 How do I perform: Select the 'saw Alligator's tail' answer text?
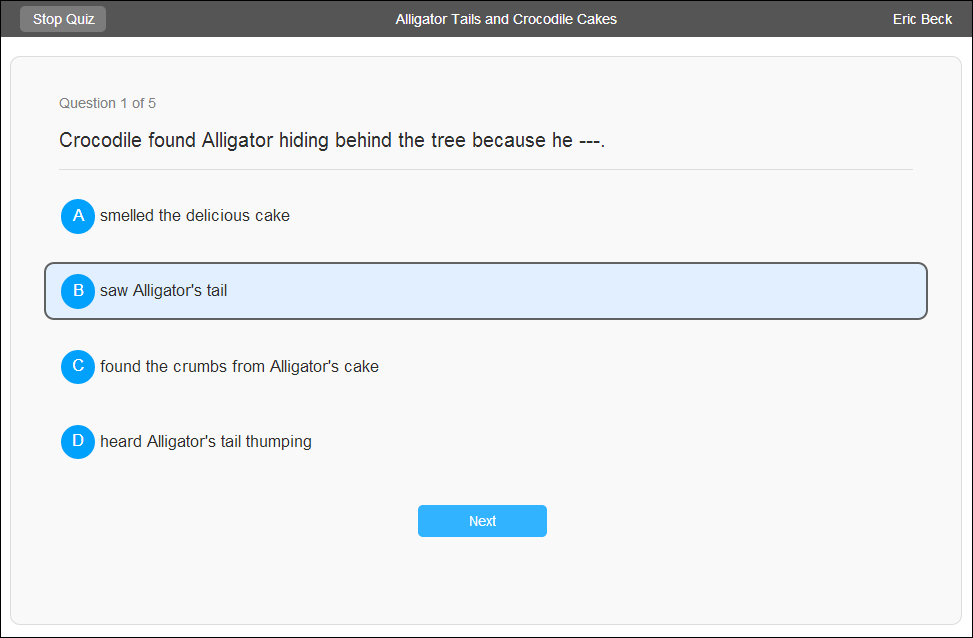163,290
